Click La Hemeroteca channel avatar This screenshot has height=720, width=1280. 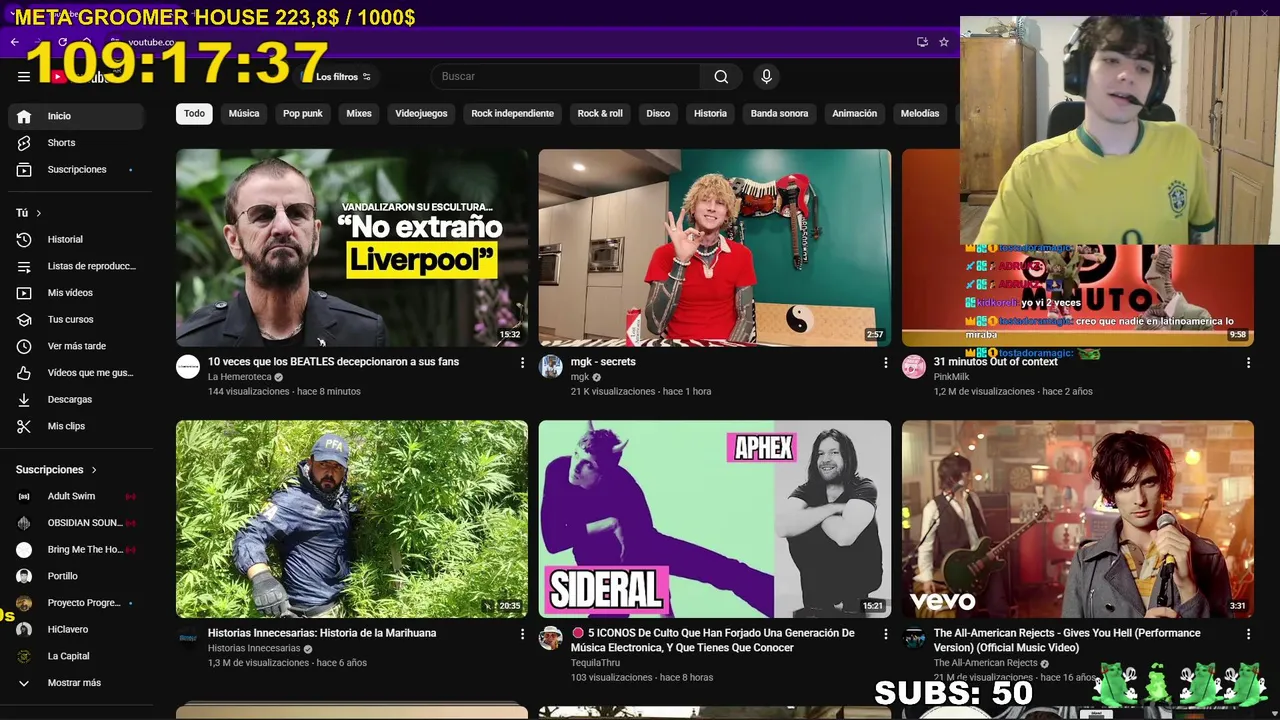pos(188,367)
